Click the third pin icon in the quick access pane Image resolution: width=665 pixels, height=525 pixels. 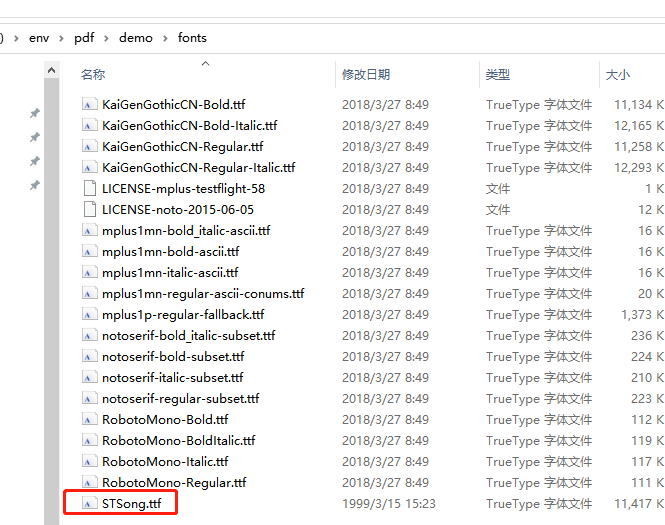(35, 161)
